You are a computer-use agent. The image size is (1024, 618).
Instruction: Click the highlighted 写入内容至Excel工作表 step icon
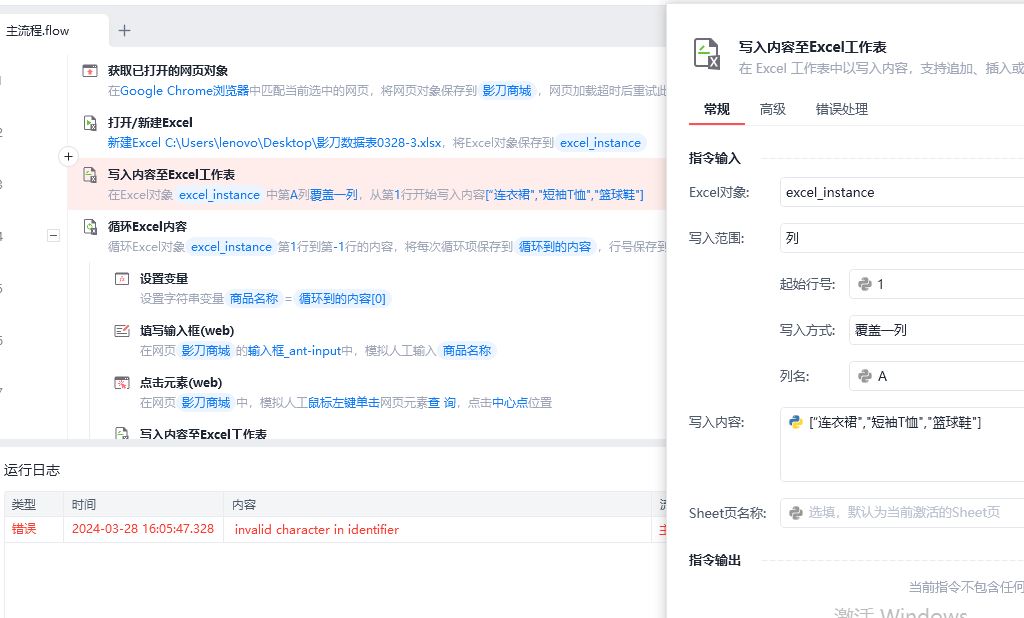[x=90, y=174]
